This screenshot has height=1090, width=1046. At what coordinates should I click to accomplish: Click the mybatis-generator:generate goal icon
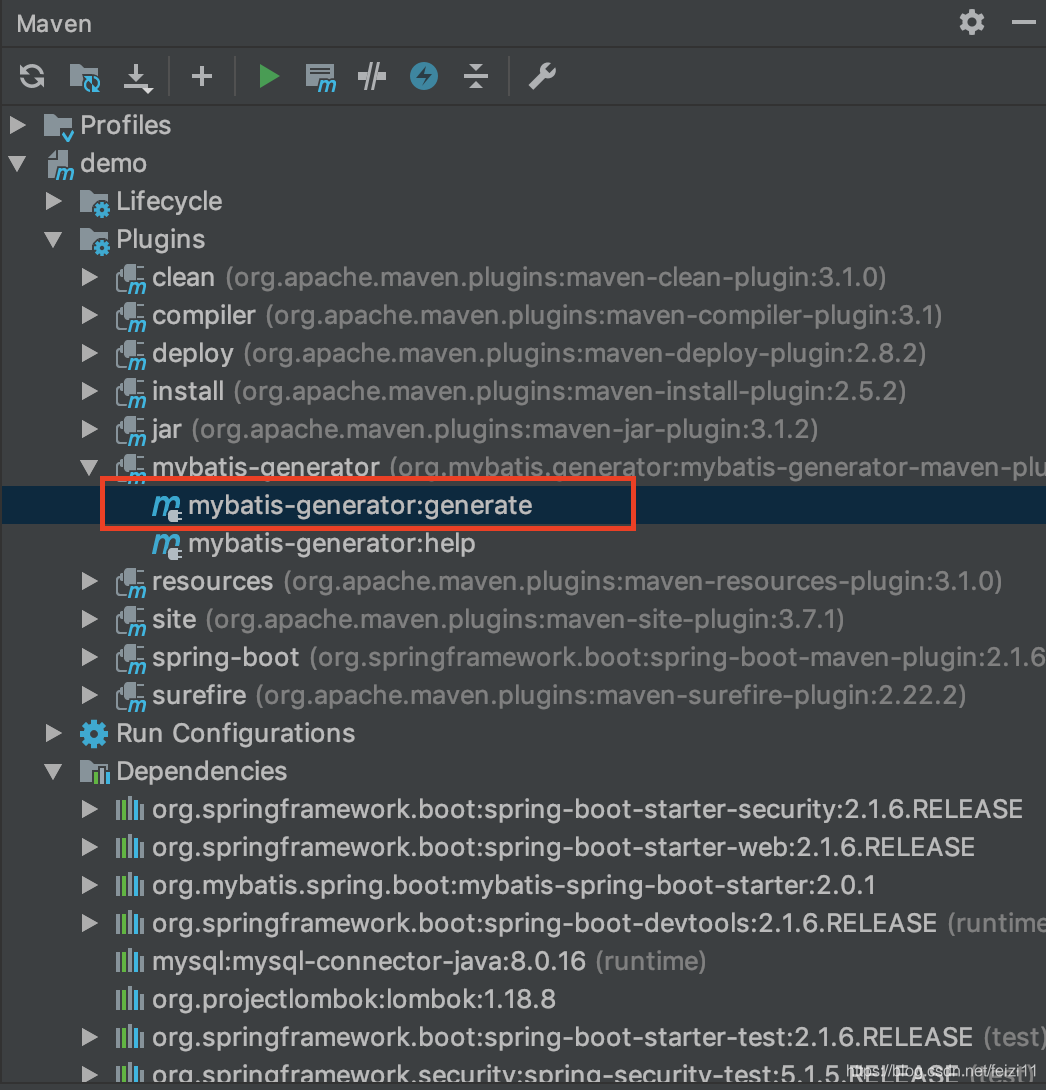pos(167,507)
